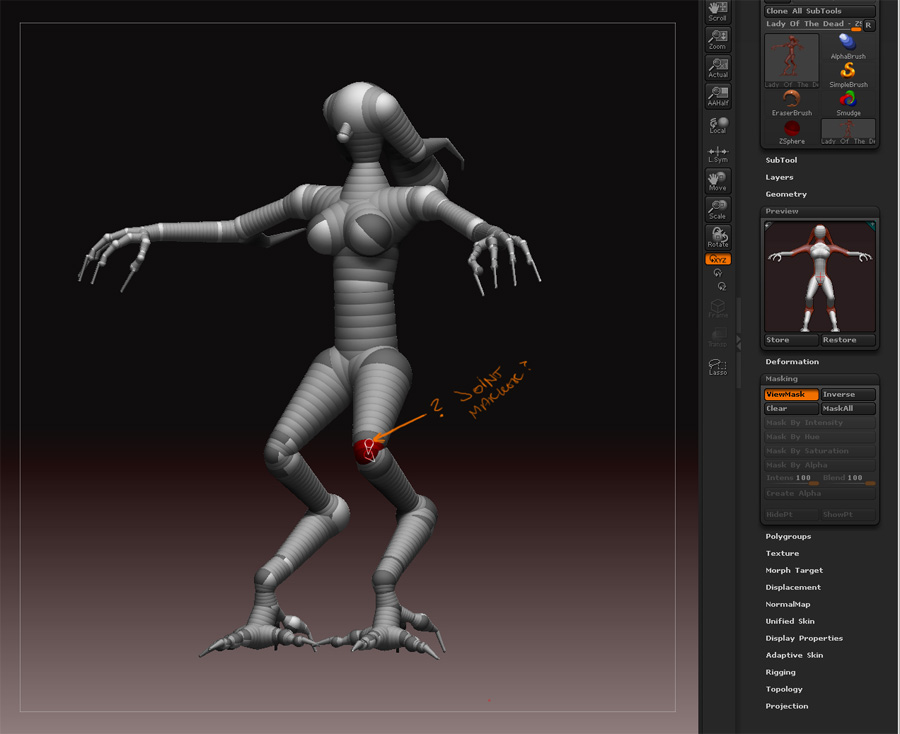
Task: Toggle ViewMask in the Masking panel
Action: pyautogui.click(x=790, y=394)
